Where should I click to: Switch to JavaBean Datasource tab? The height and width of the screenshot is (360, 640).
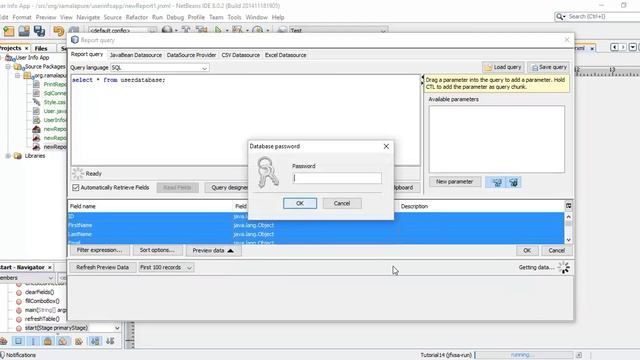coord(136,55)
